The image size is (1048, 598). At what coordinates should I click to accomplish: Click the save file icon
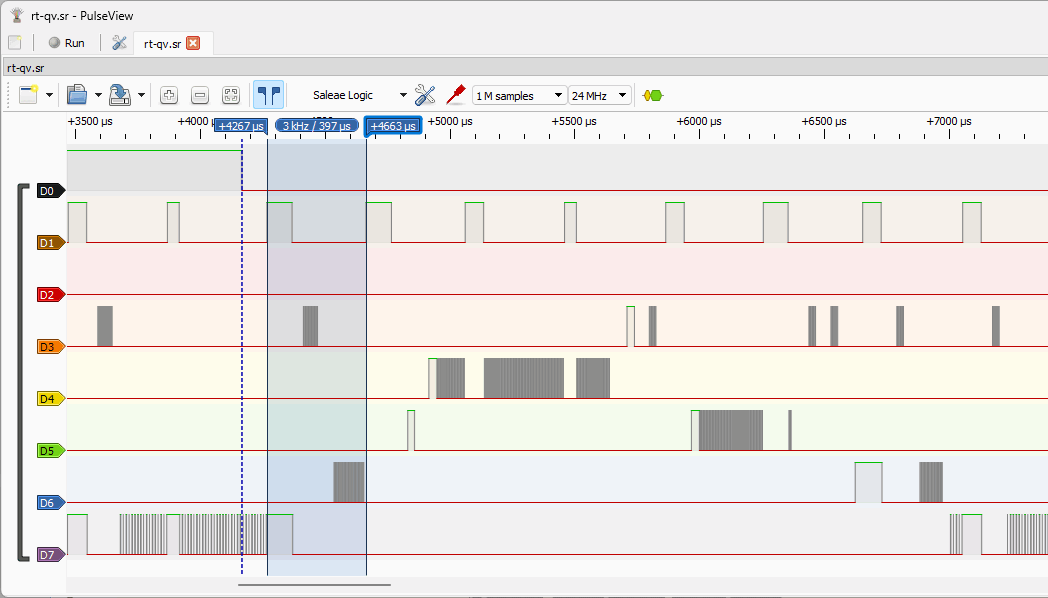(x=120, y=95)
